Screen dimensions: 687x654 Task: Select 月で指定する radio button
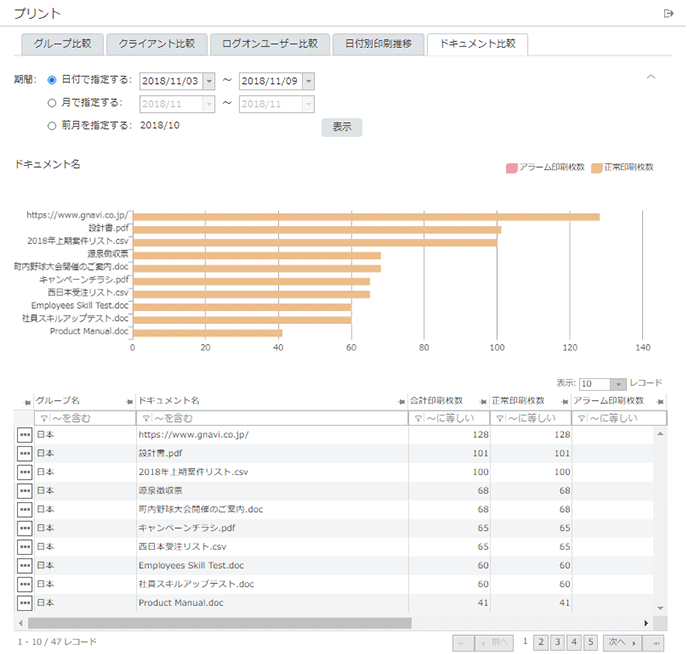coord(52,102)
